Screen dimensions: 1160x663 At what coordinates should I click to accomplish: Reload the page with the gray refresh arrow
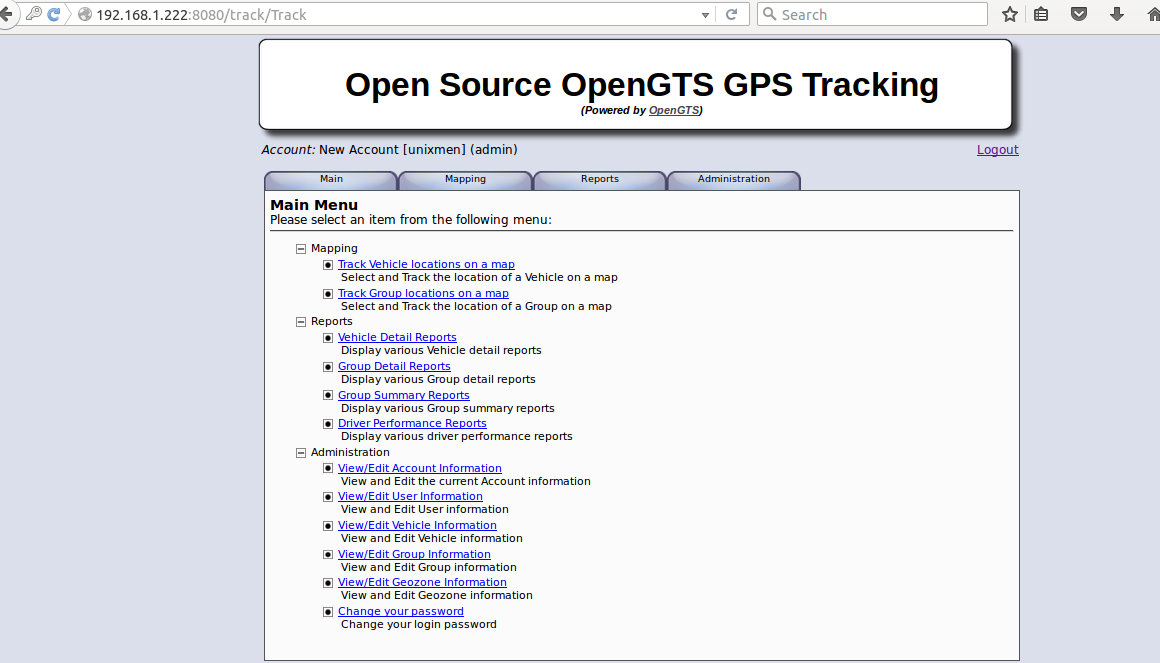731,14
